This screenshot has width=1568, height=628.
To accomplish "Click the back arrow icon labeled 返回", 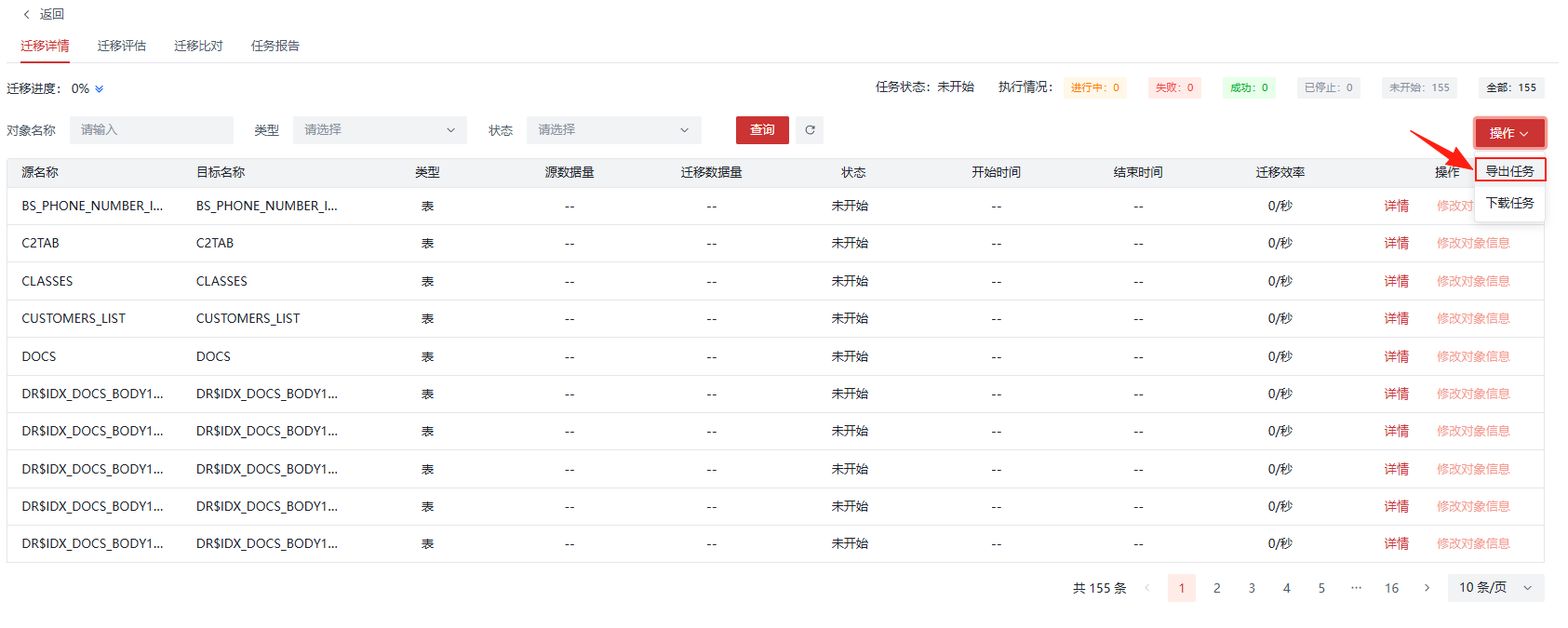I will click(x=27, y=15).
